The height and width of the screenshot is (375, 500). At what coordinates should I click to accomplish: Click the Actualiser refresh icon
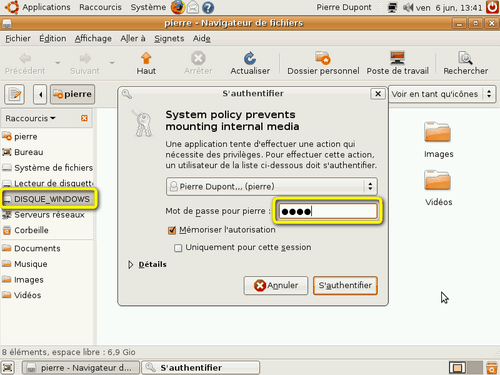(x=250, y=58)
